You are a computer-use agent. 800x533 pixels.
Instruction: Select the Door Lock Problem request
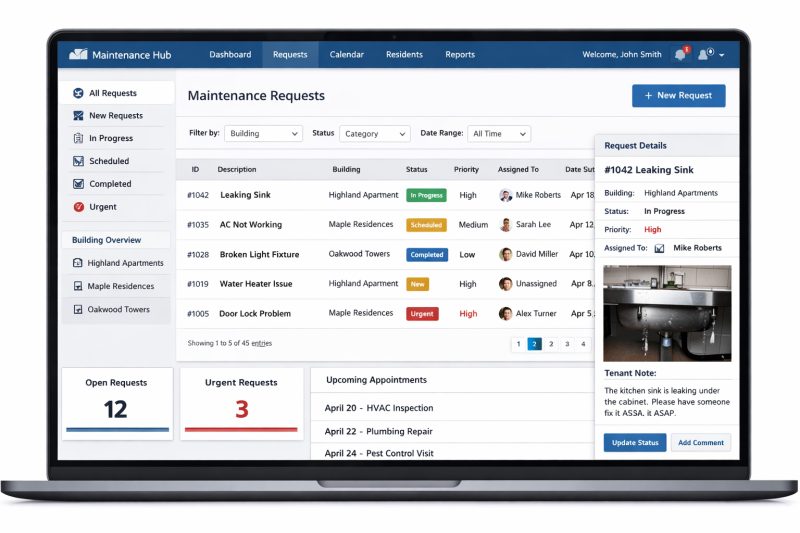point(385,313)
